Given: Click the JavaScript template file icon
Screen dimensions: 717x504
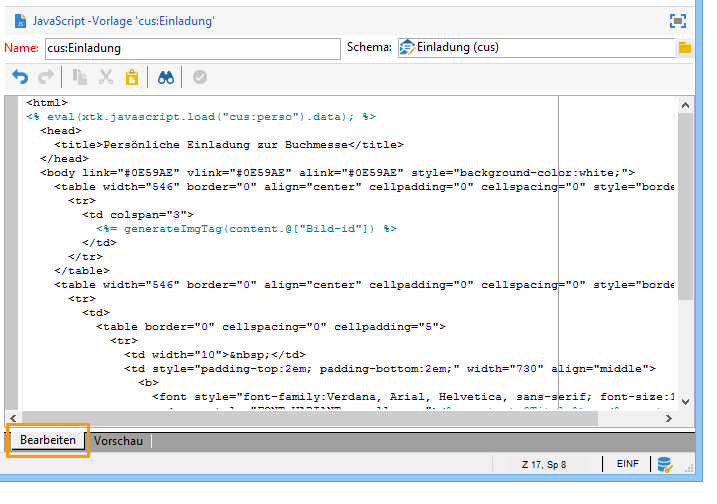Looking at the screenshot, I should pos(20,21).
